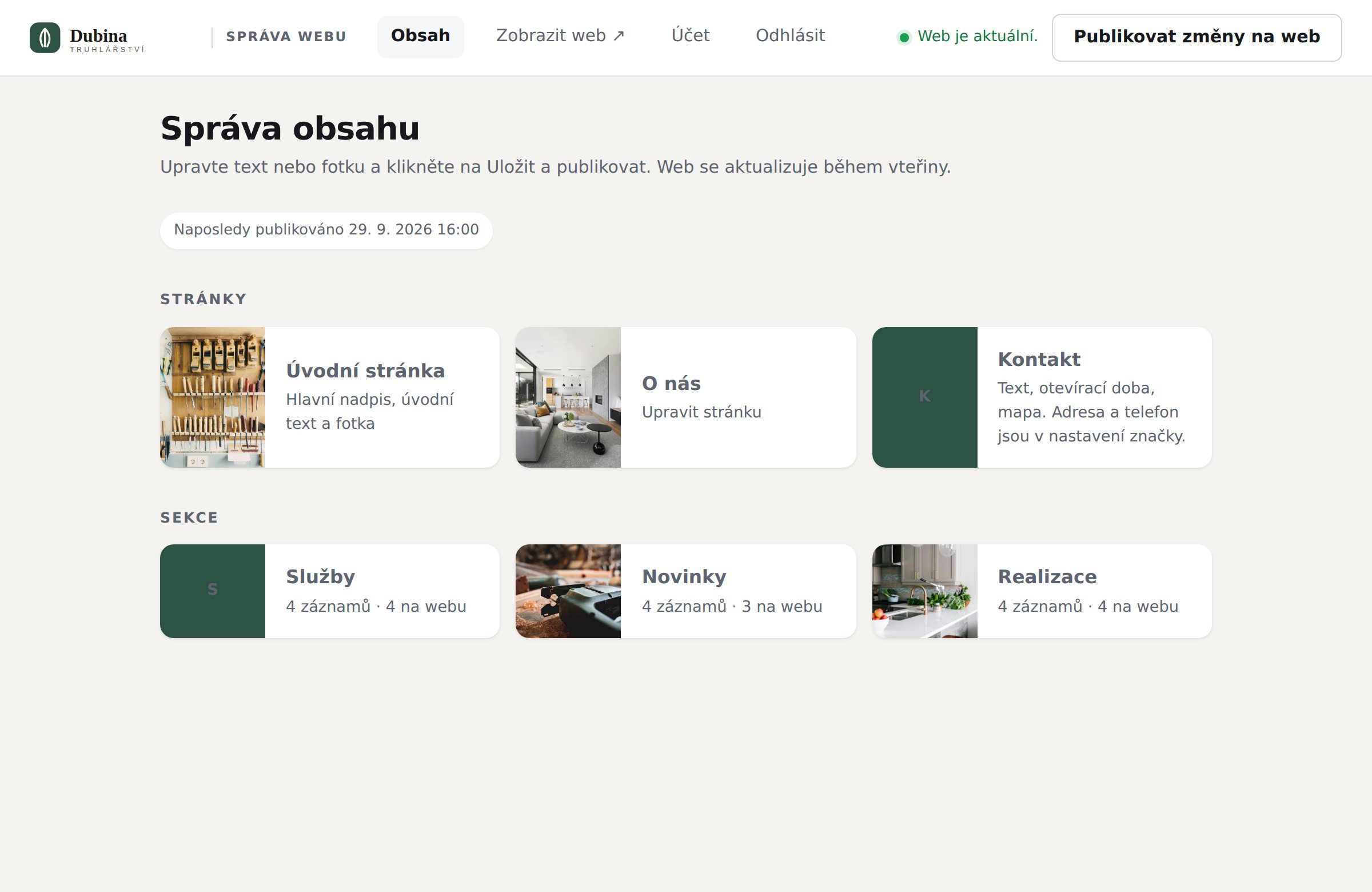Viewport: 1372px width, 892px height.
Task: Click the Dubina leaf logo icon
Action: [x=45, y=38]
